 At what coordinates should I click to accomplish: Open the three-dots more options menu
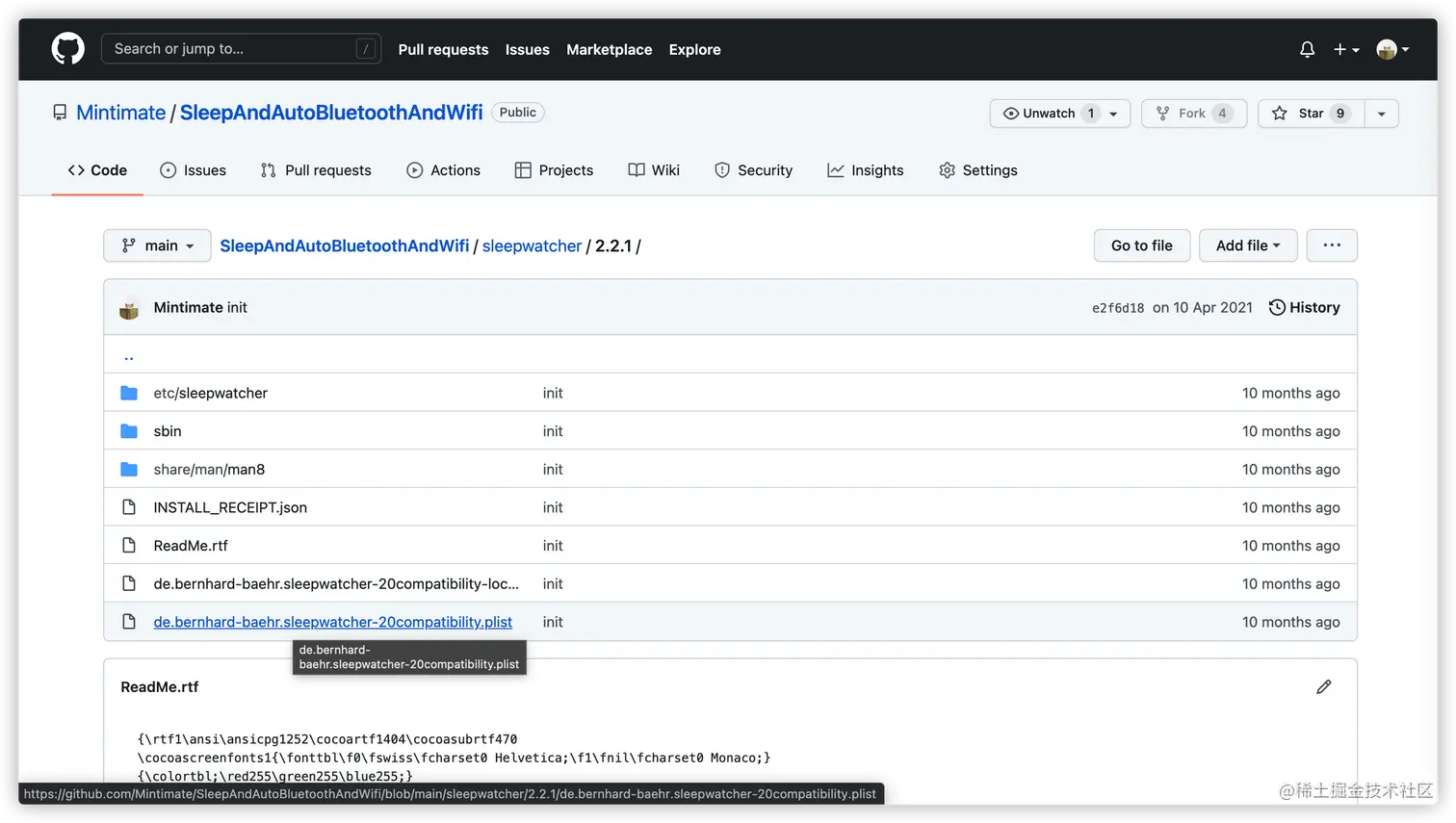point(1332,245)
